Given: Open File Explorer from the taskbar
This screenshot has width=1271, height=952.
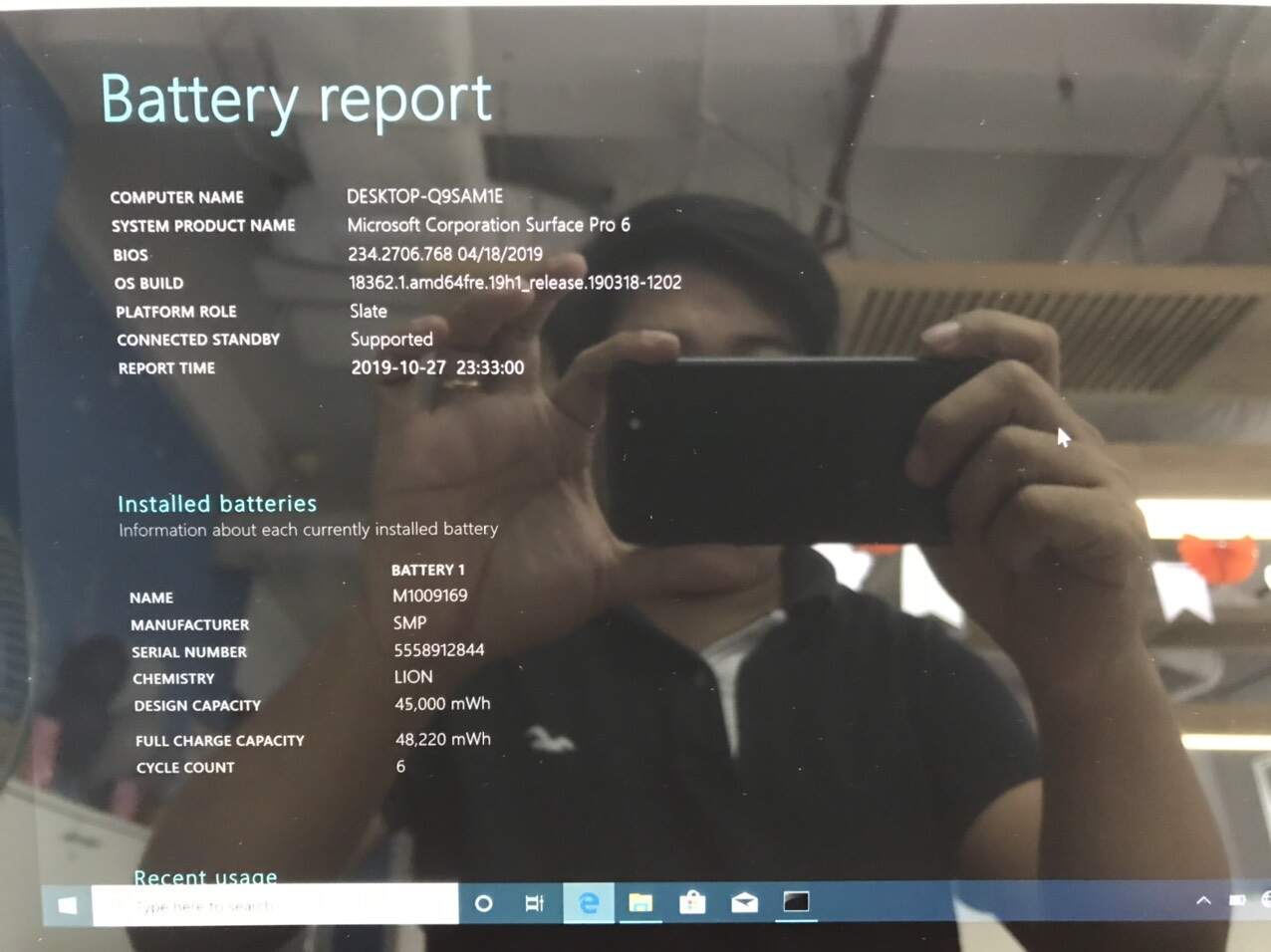Looking at the screenshot, I should click(640, 903).
